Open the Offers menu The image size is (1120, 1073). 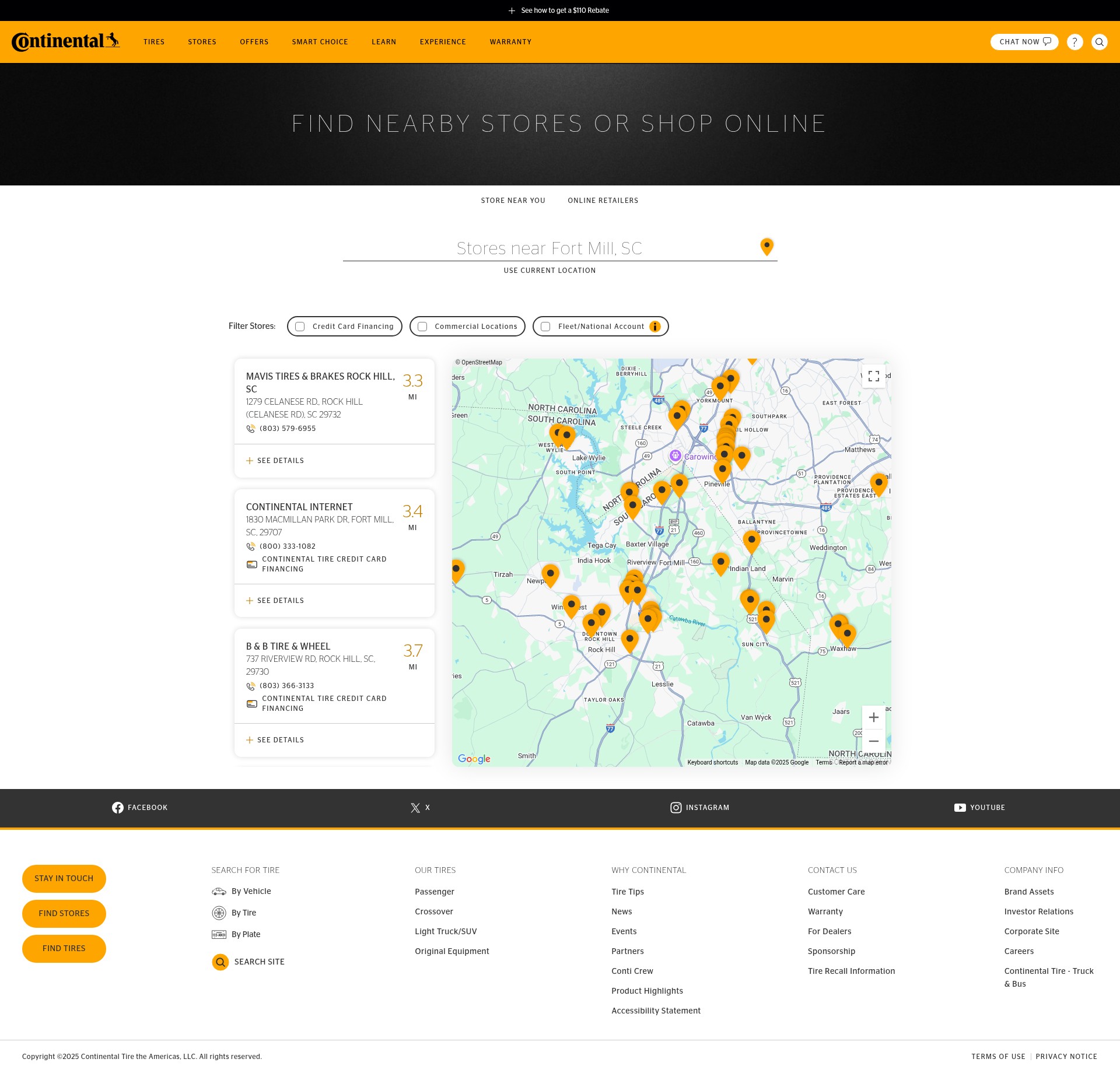(x=254, y=42)
